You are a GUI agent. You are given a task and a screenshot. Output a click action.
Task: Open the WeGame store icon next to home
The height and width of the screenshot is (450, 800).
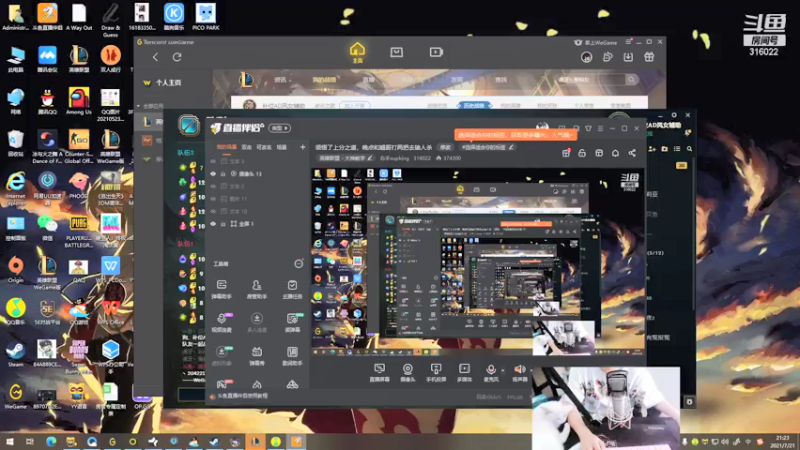(396, 52)
